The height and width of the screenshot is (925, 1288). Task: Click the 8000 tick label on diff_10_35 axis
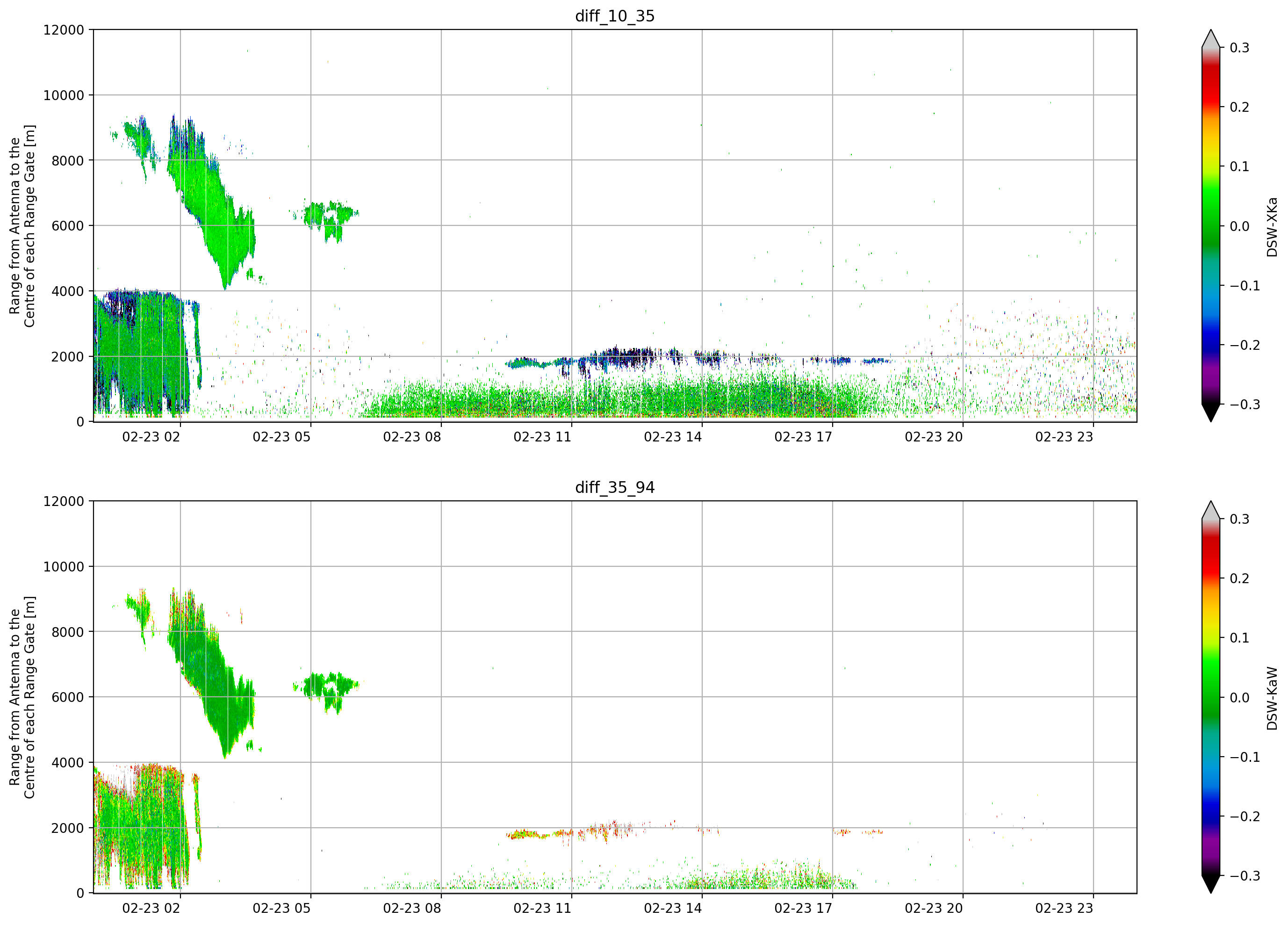[x=68, y=161]
